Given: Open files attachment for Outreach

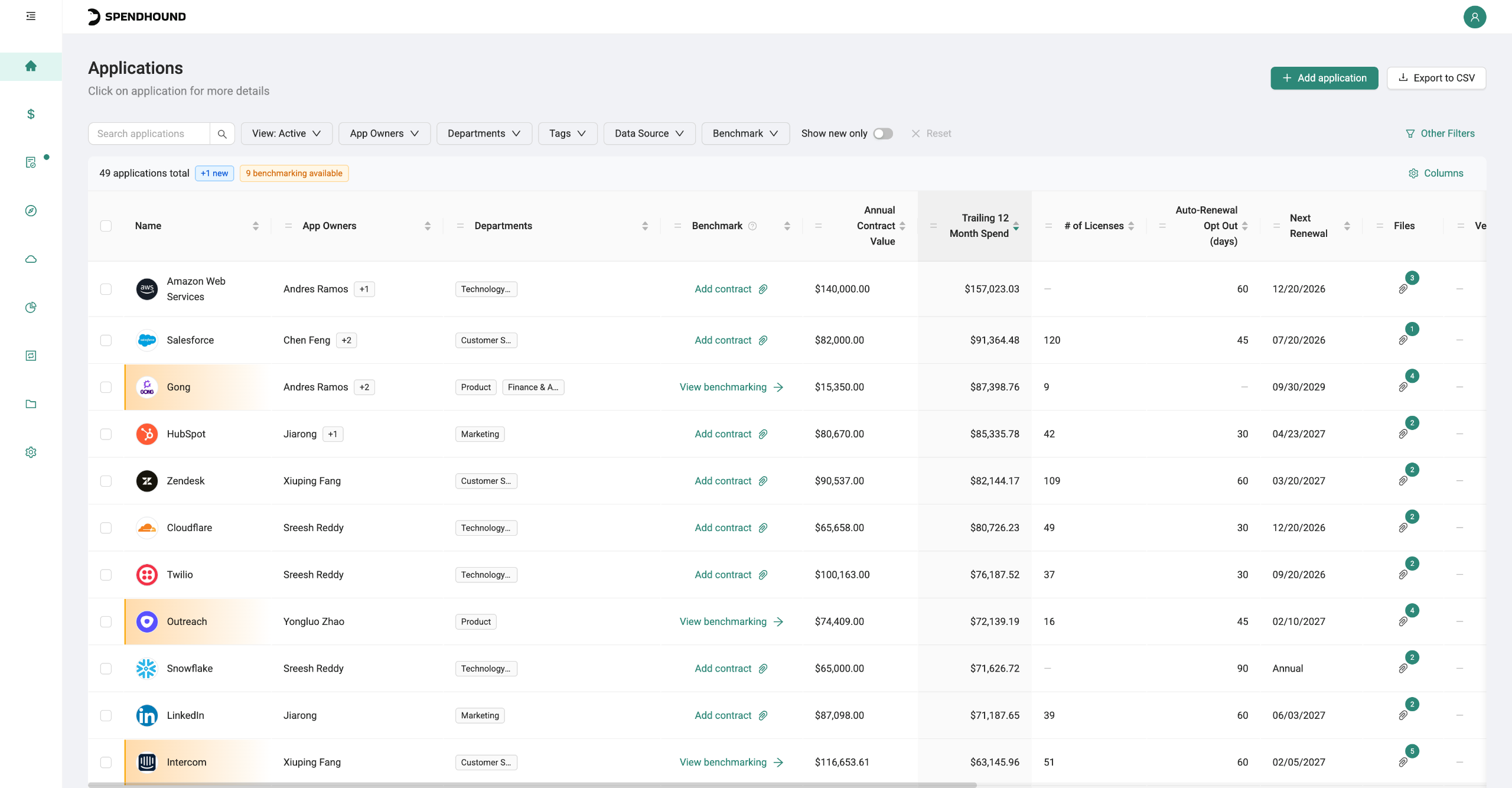Looking at the screenshot, I should coord(1403,621).
